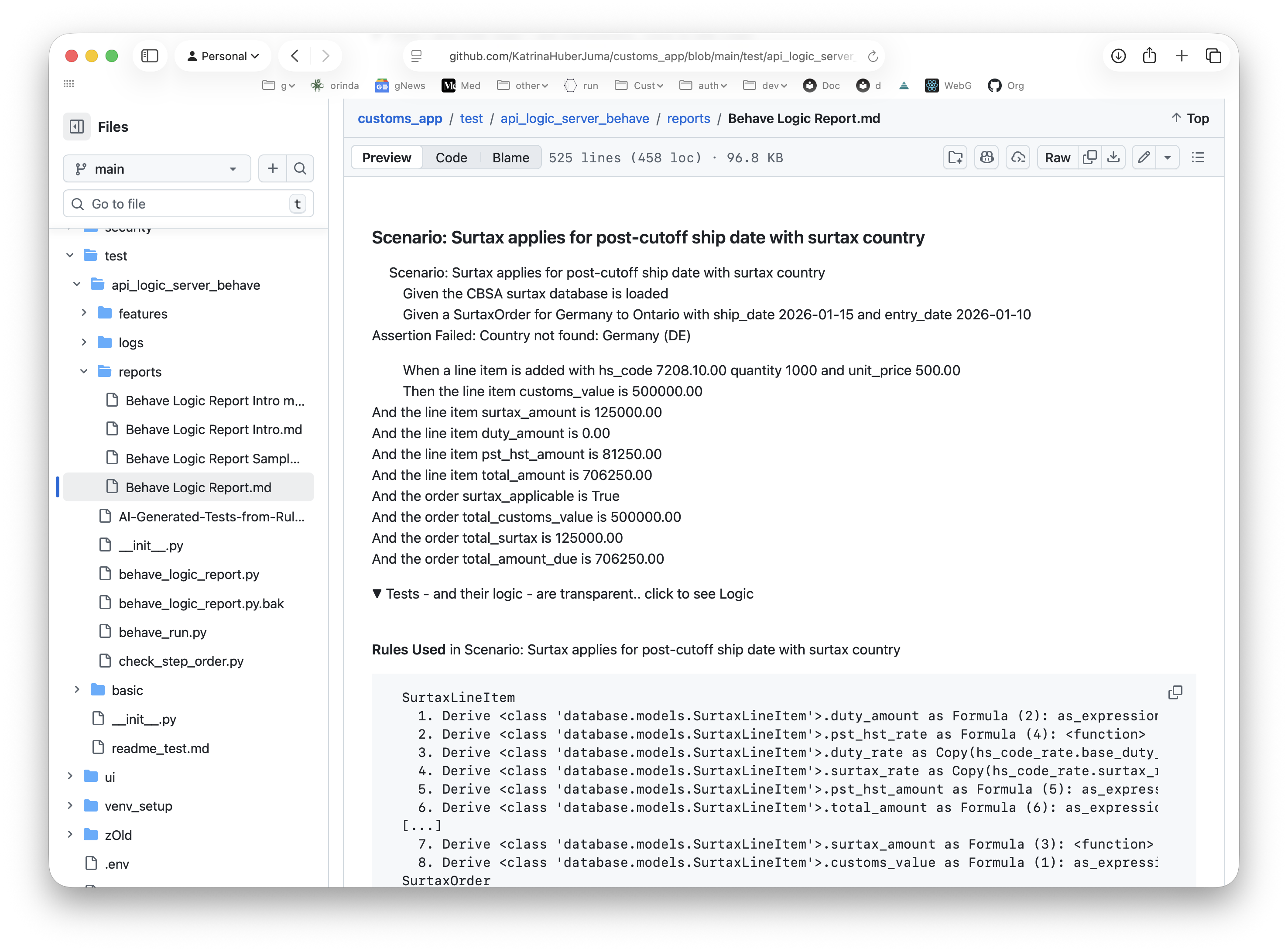This screenshot has width=1288, height=952.
Task: Collapse the Tests logic disclosure triangle
Action: pyautogui.click(x=377, y=593)
